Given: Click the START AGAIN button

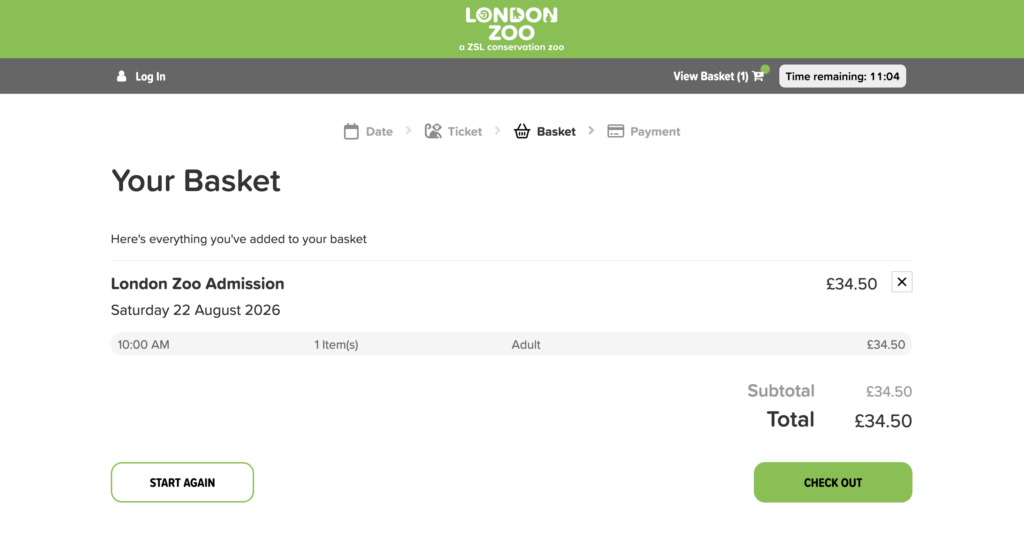Looking at the screenshot, I should click(x=182, y=482).
